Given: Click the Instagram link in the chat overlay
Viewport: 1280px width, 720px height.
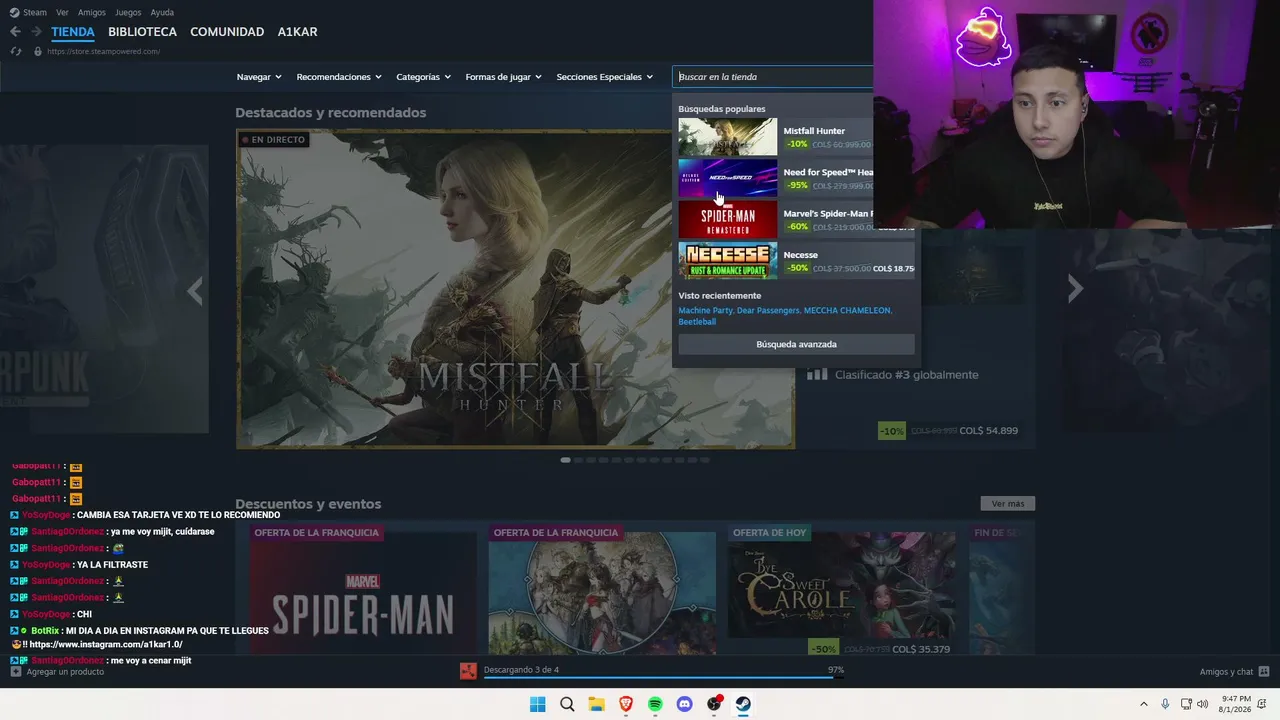Looking at the screenshot, I should coord(106,645).
